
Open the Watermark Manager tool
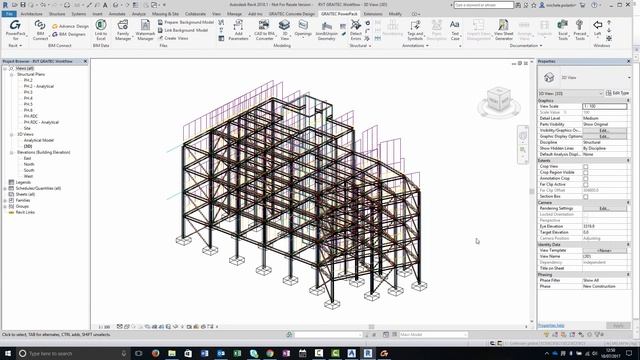click(x=145, y=30)
